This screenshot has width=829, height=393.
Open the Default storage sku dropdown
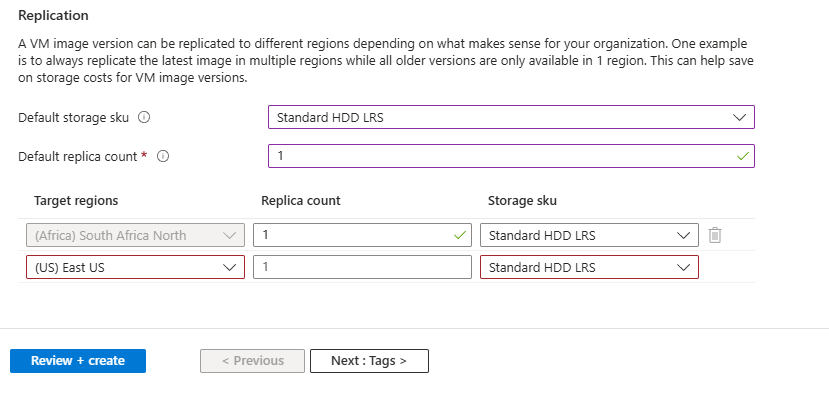511,117
